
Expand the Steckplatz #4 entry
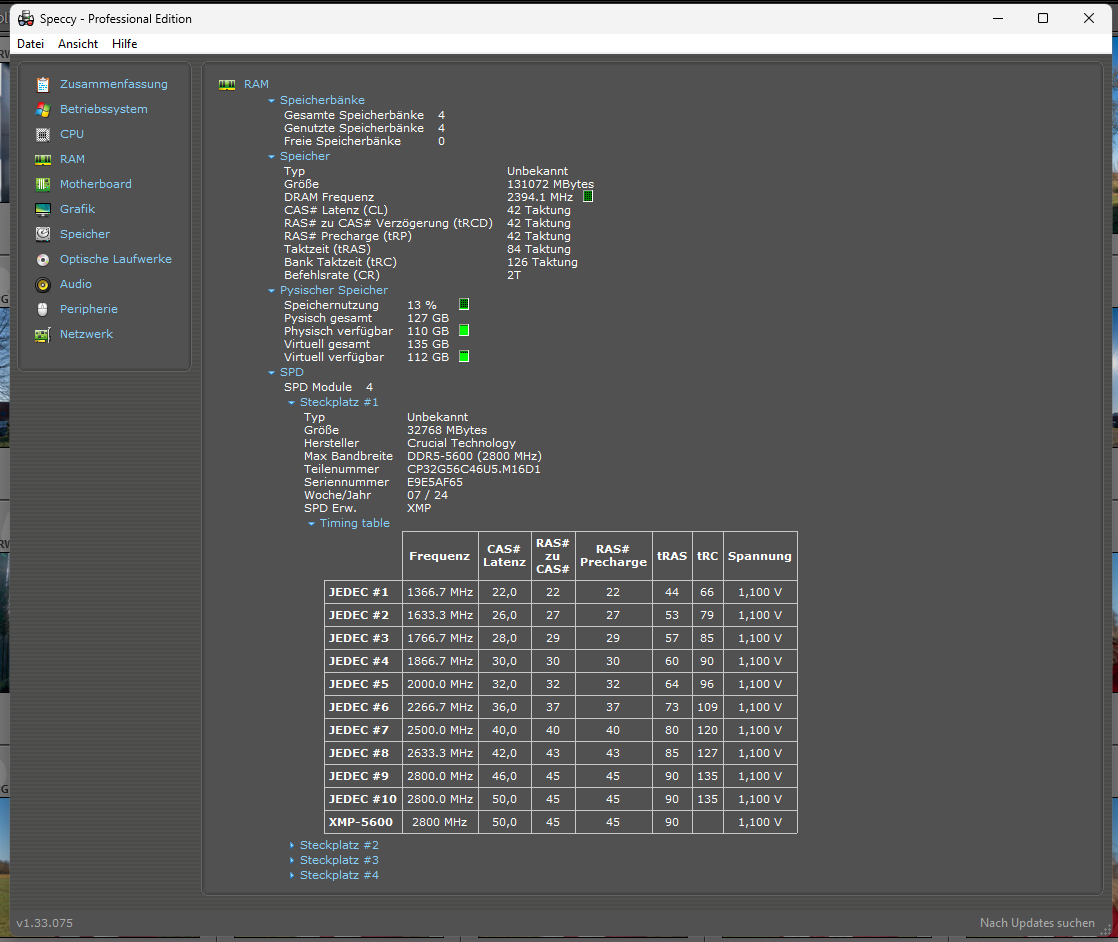339,875
